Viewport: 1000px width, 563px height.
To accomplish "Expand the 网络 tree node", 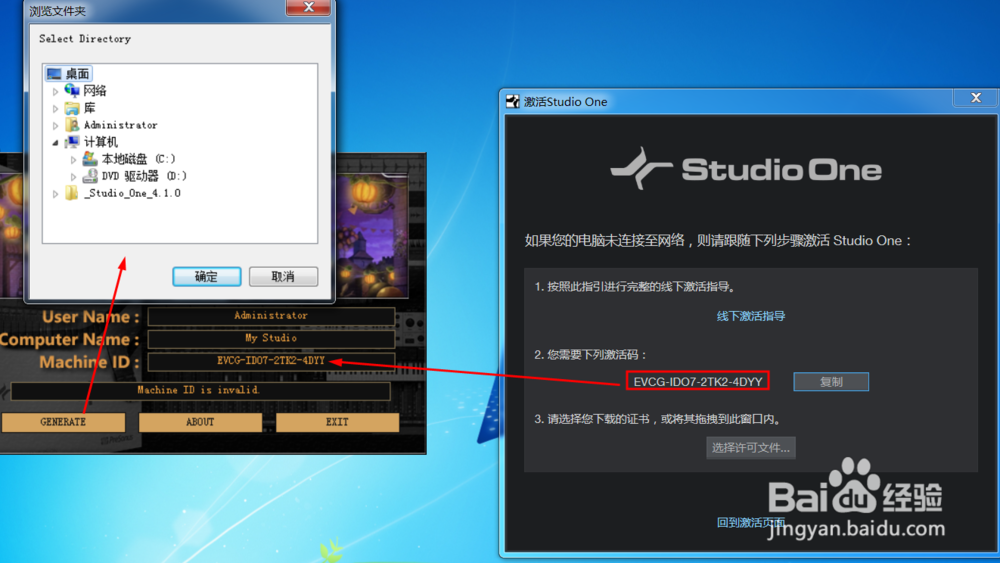I will tap(55, 92).
